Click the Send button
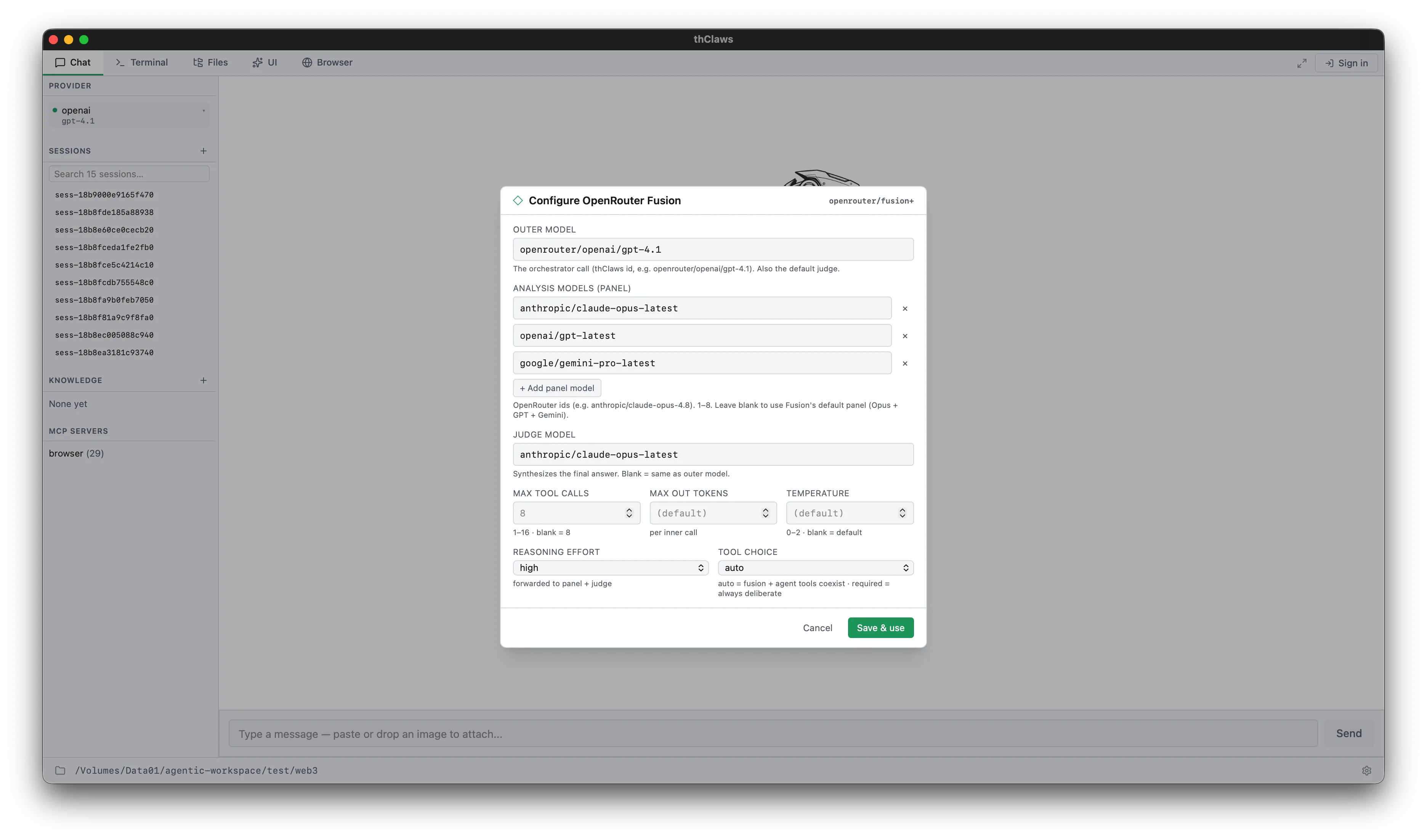 pyautogui.click(x=1349, y=734)
